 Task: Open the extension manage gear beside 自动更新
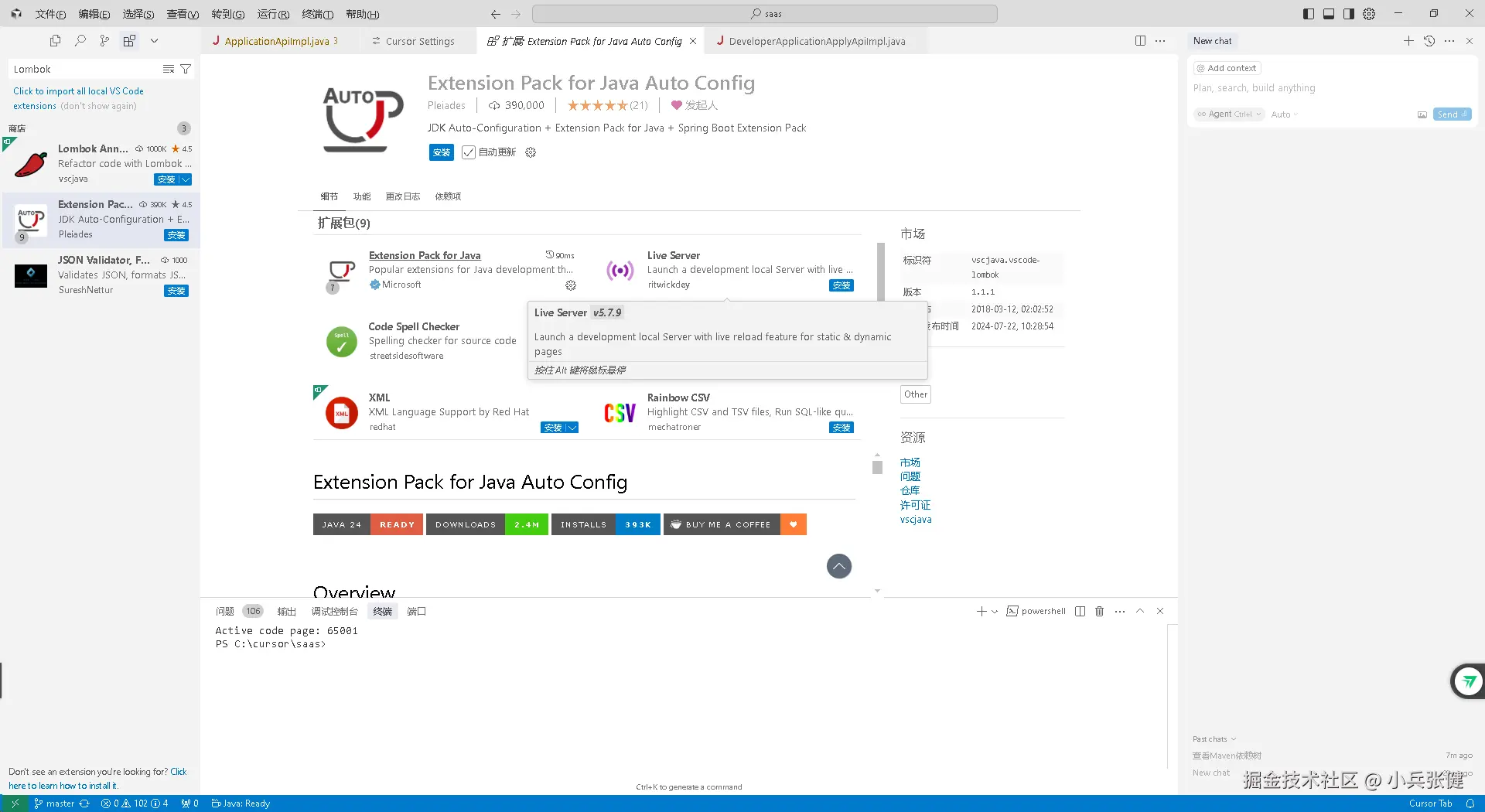click(x=531, y=152)
